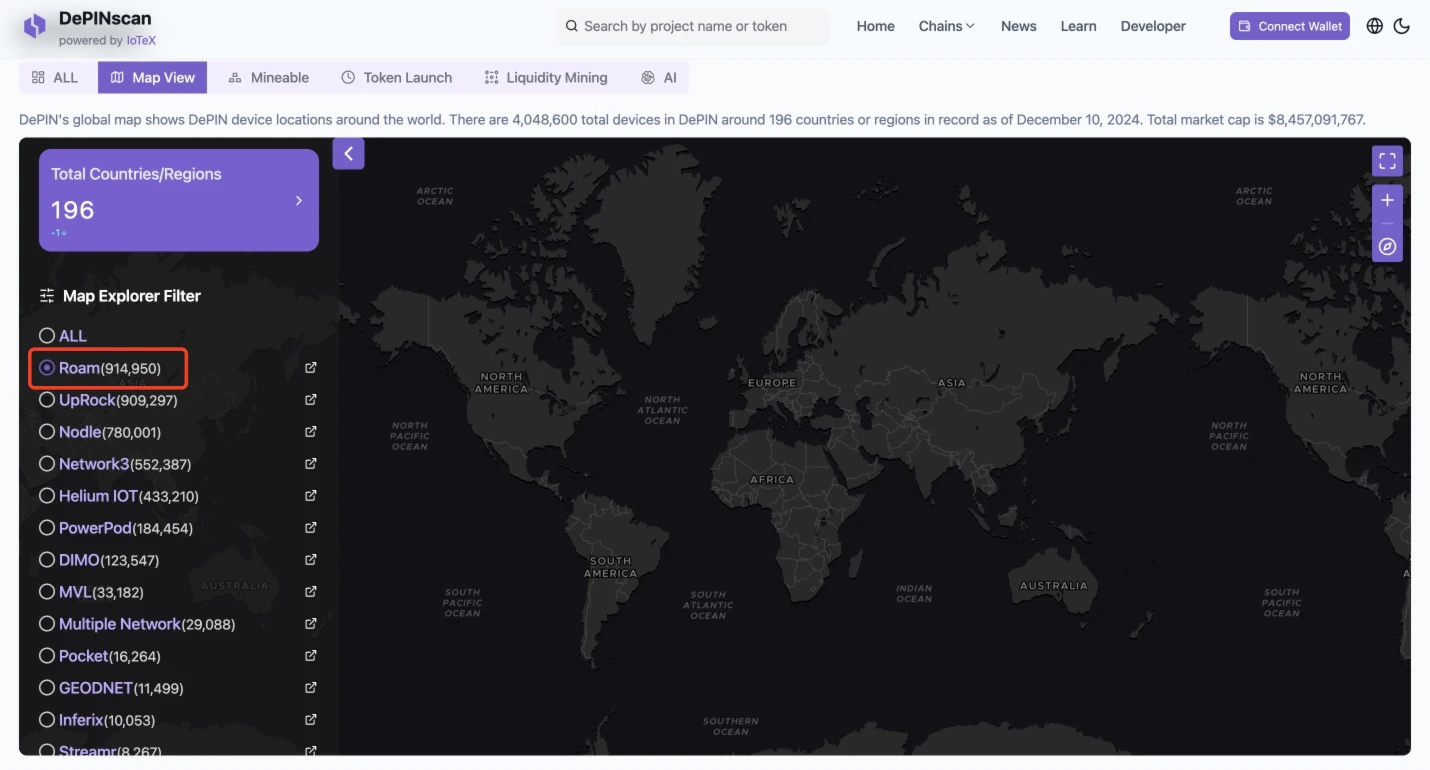The width and height of the screenshot is (1430, 770).
Task: Reset map compass orientation
Action: point(1387,246)
